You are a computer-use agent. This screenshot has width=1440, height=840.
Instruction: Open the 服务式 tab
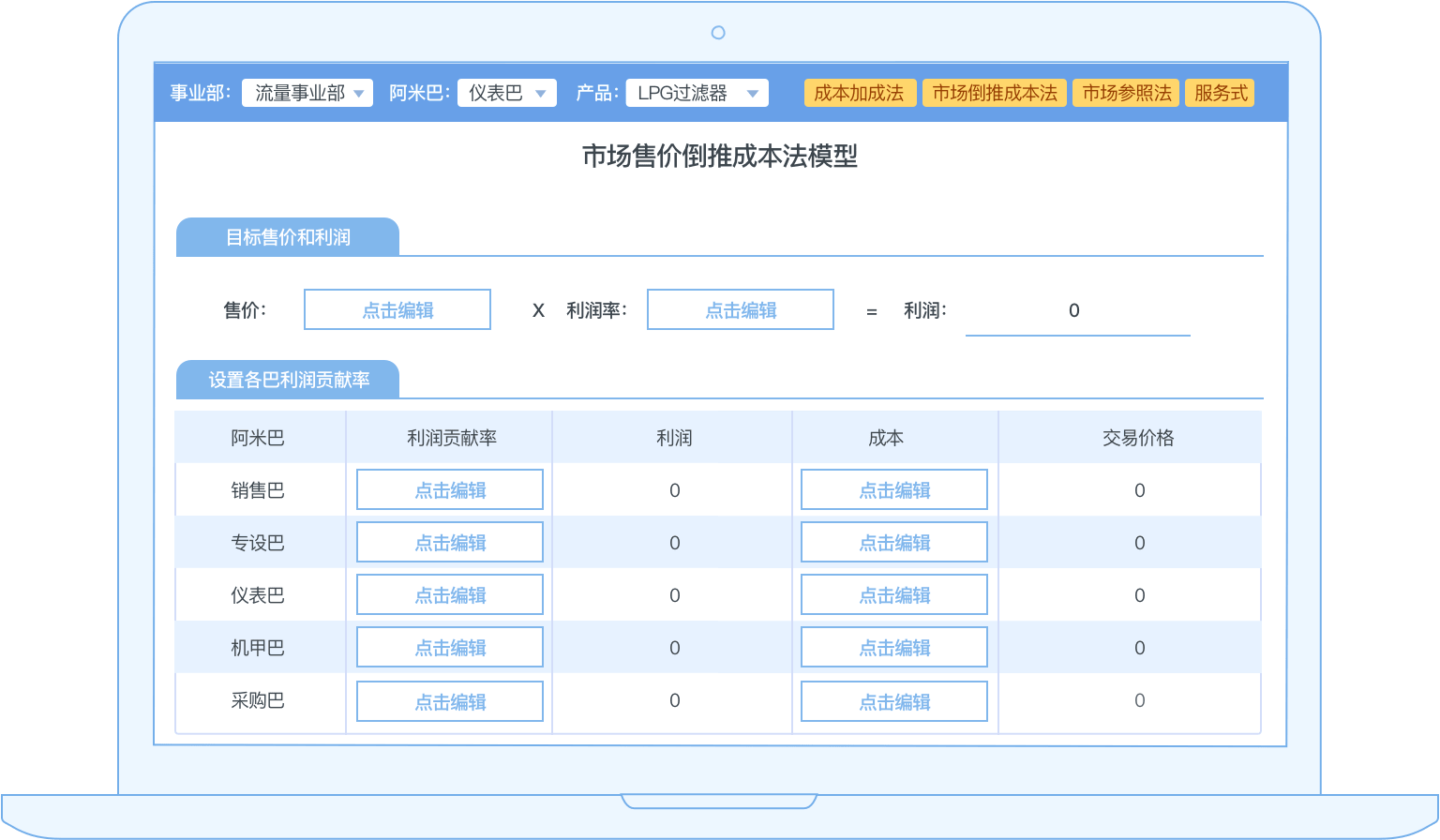pyautogui.click(x=1220, y=93)
